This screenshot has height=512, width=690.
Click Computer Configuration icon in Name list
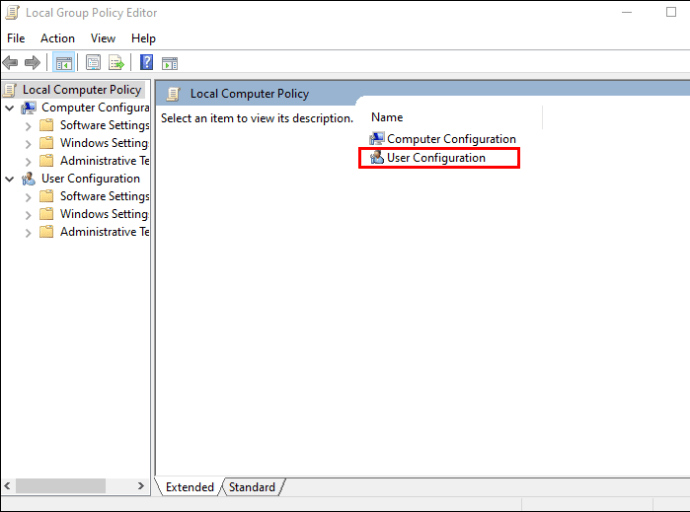tap(377, 139)
